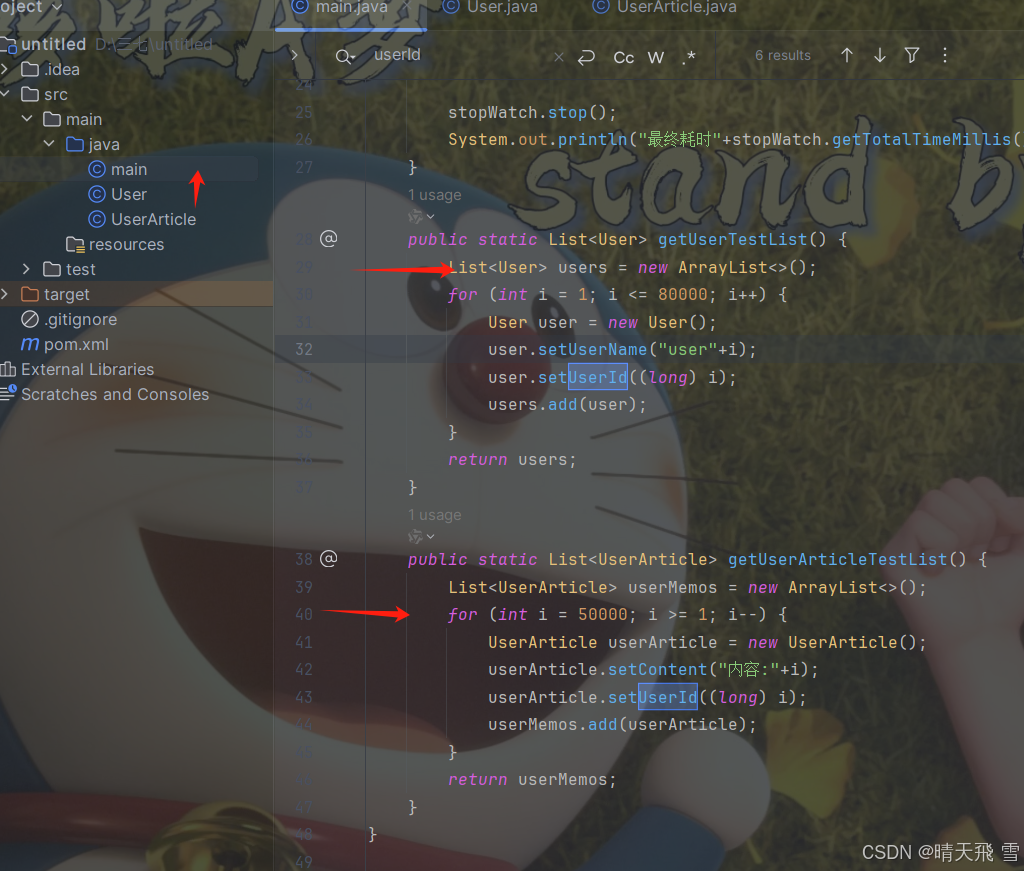Open the UserArticle class in tree

(x=153, y=219)
